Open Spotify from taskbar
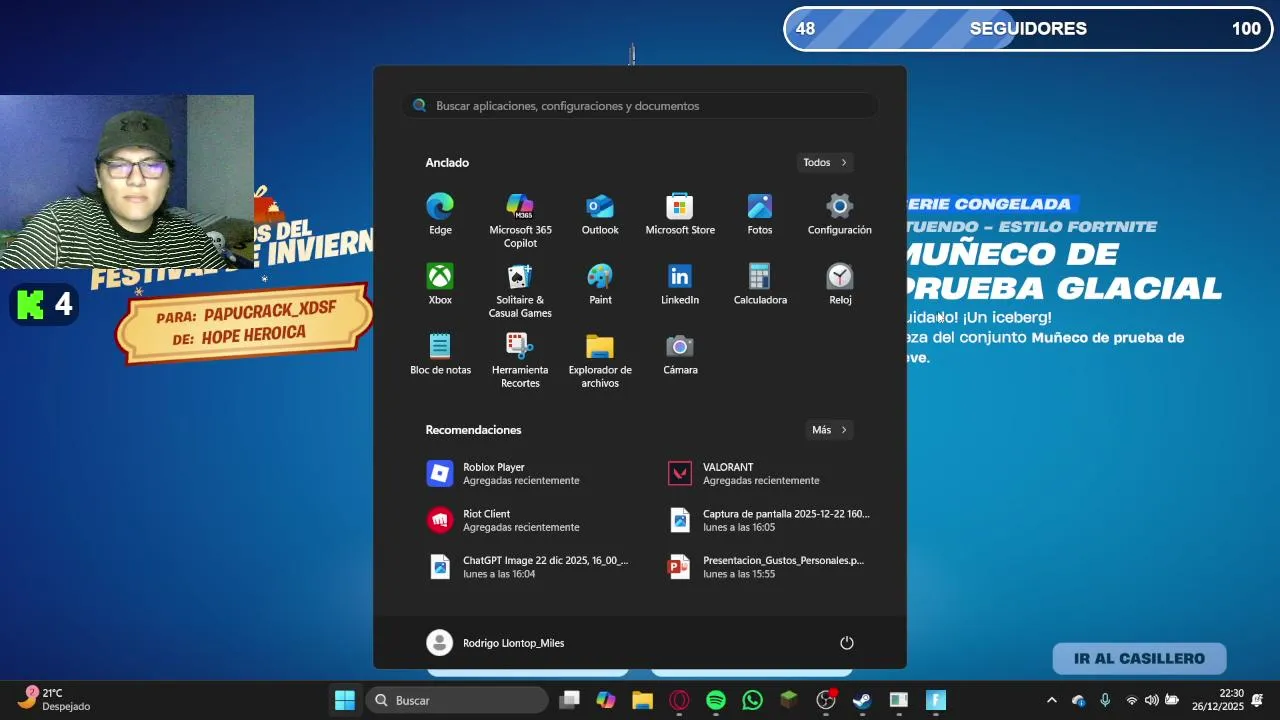Screen dimensions: 1280x720 (716, 700)
